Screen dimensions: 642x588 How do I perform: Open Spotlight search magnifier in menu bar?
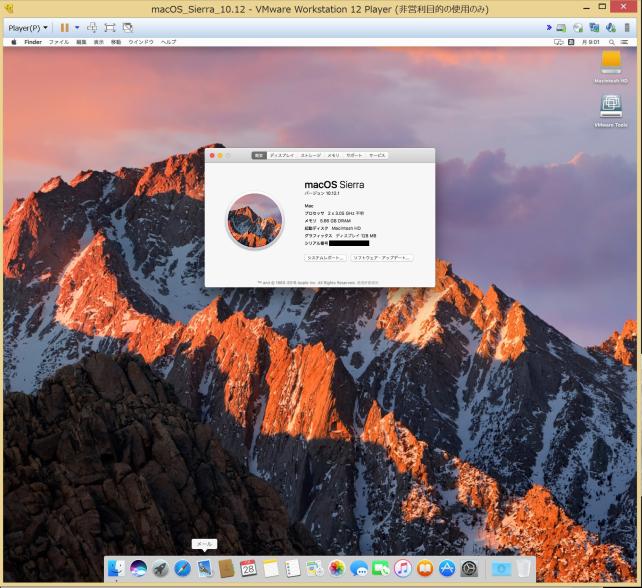pyautogui.click(x=612, y=42)
